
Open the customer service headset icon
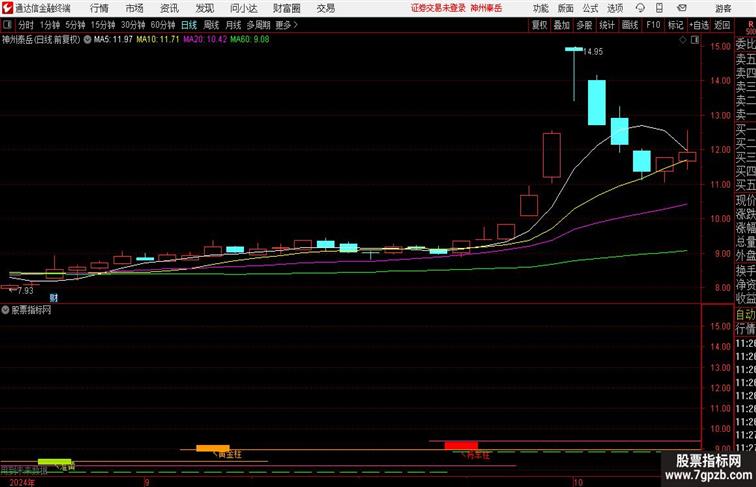[640, 8]
